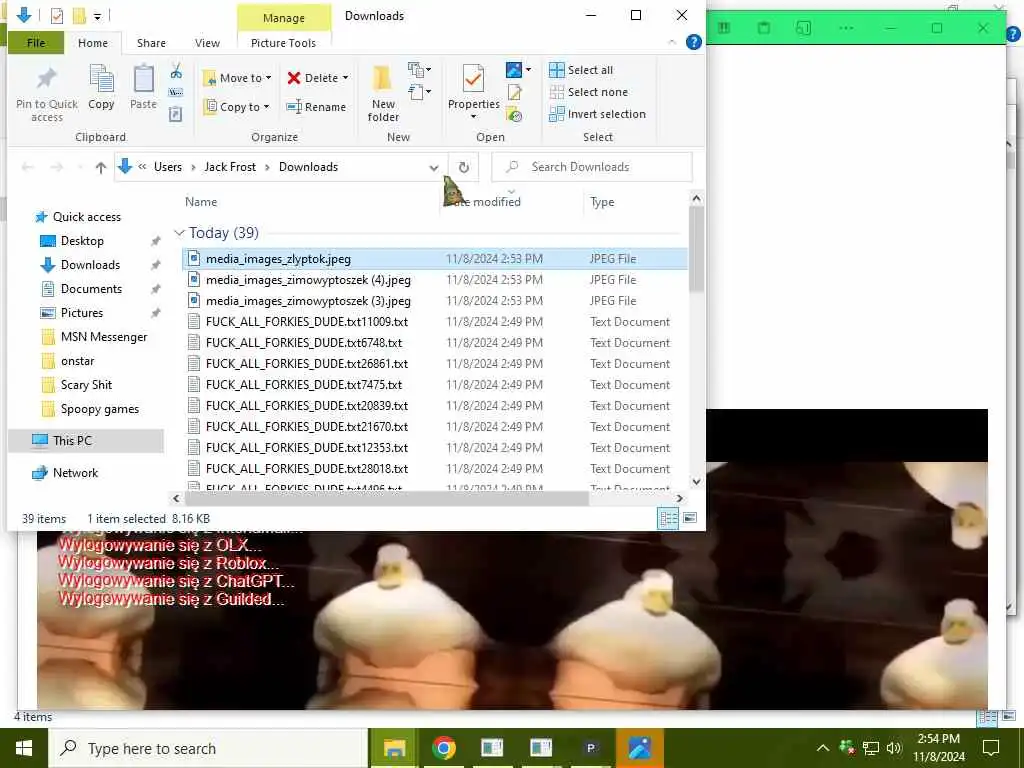Viewport: 1024px width, 768px height.
Task: Click the vertical scrollbar down arrow
Action: [696, 482]
